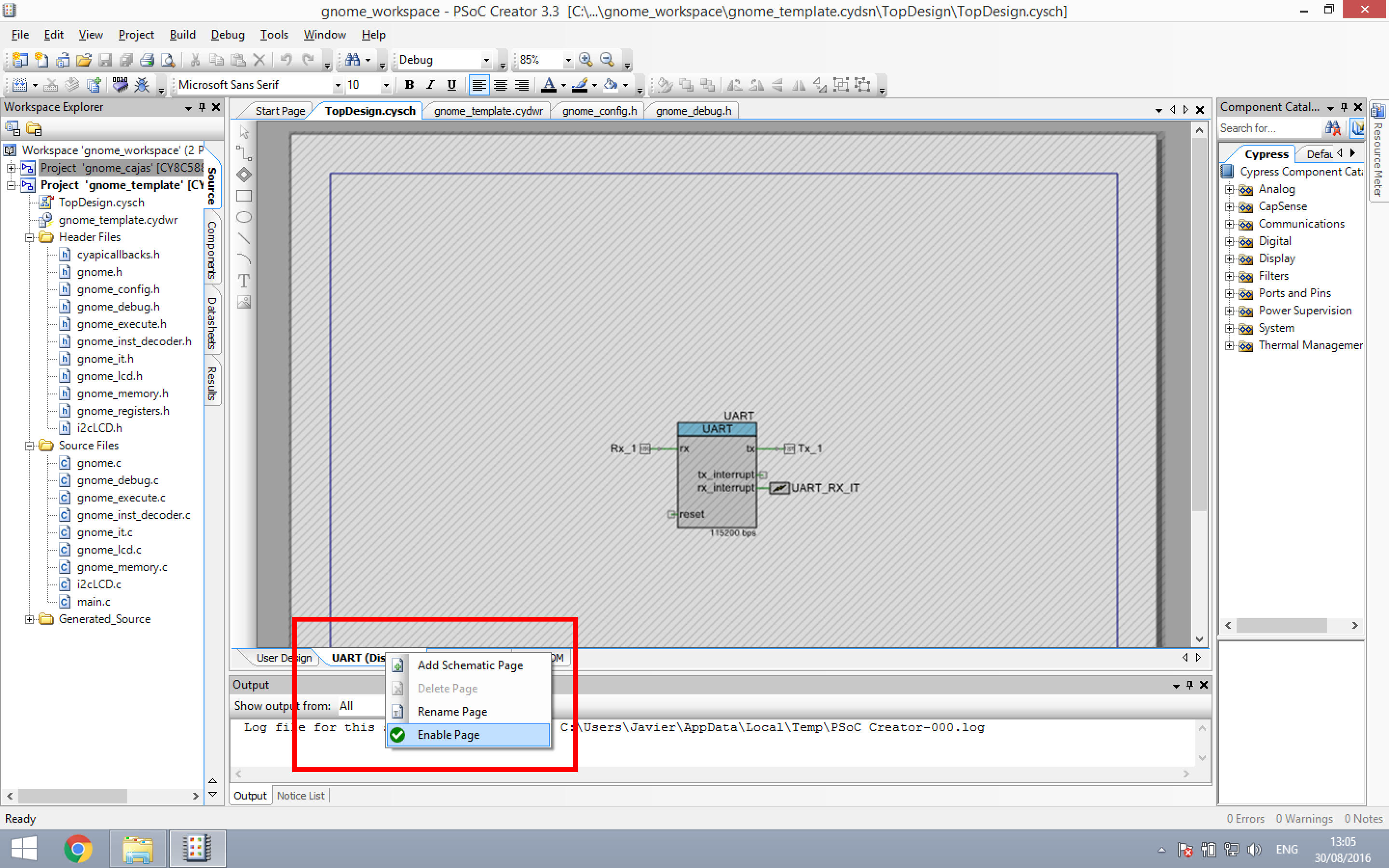Expand the Communications component category
The image size is (1389, 868).
[1229, 224]
